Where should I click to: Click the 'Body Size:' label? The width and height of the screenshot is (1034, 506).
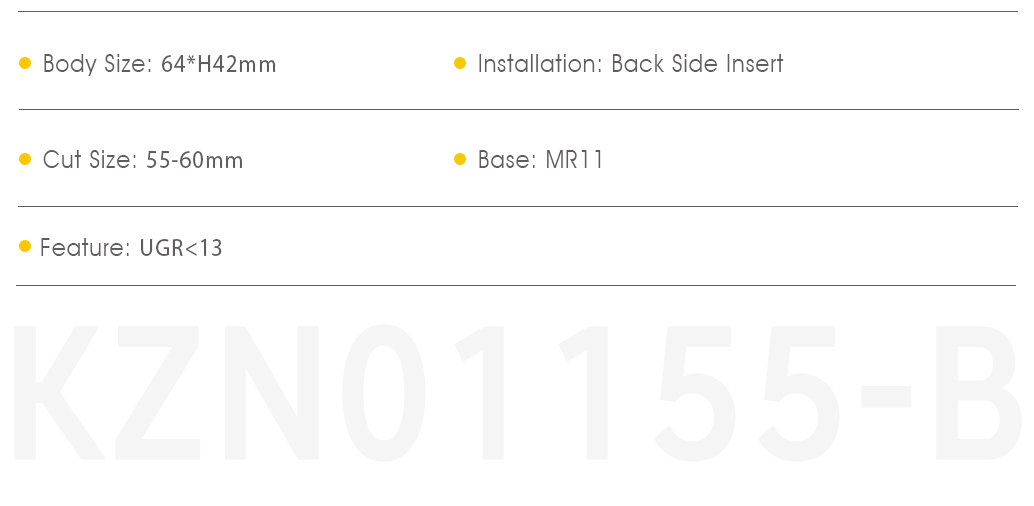tap(98, 65)
